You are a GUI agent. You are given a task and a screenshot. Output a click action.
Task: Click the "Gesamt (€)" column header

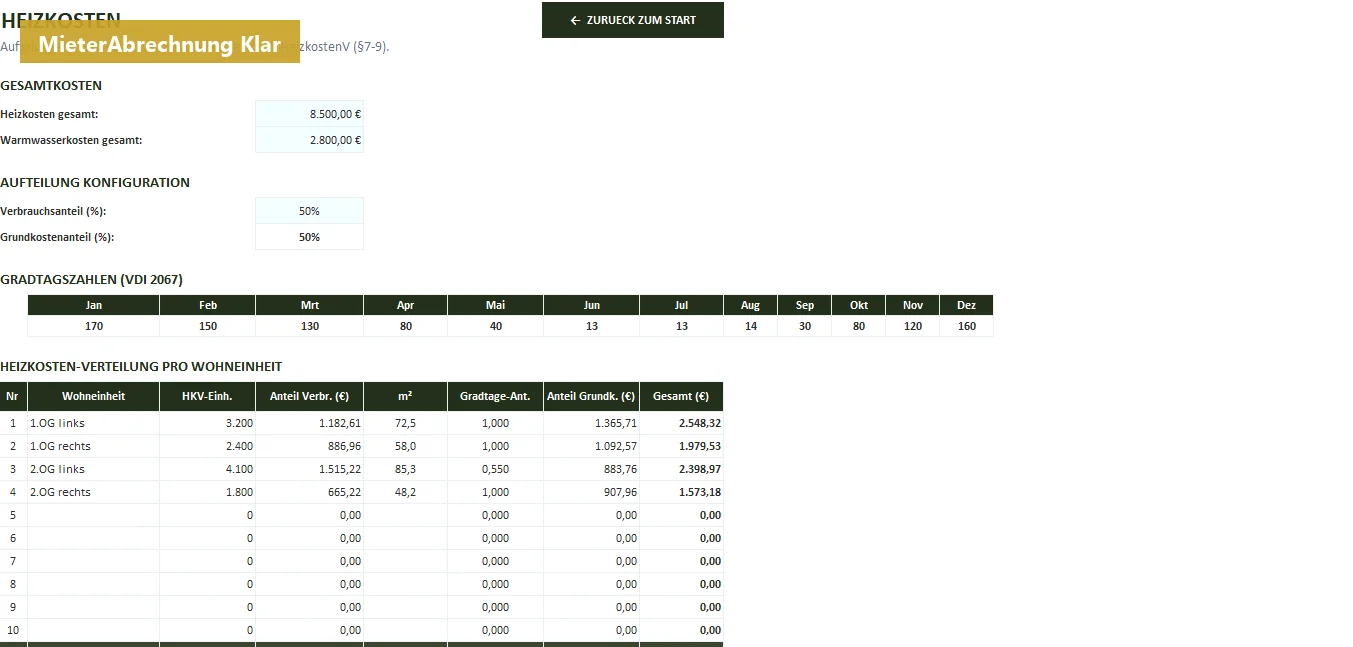(x=682, y=396)
